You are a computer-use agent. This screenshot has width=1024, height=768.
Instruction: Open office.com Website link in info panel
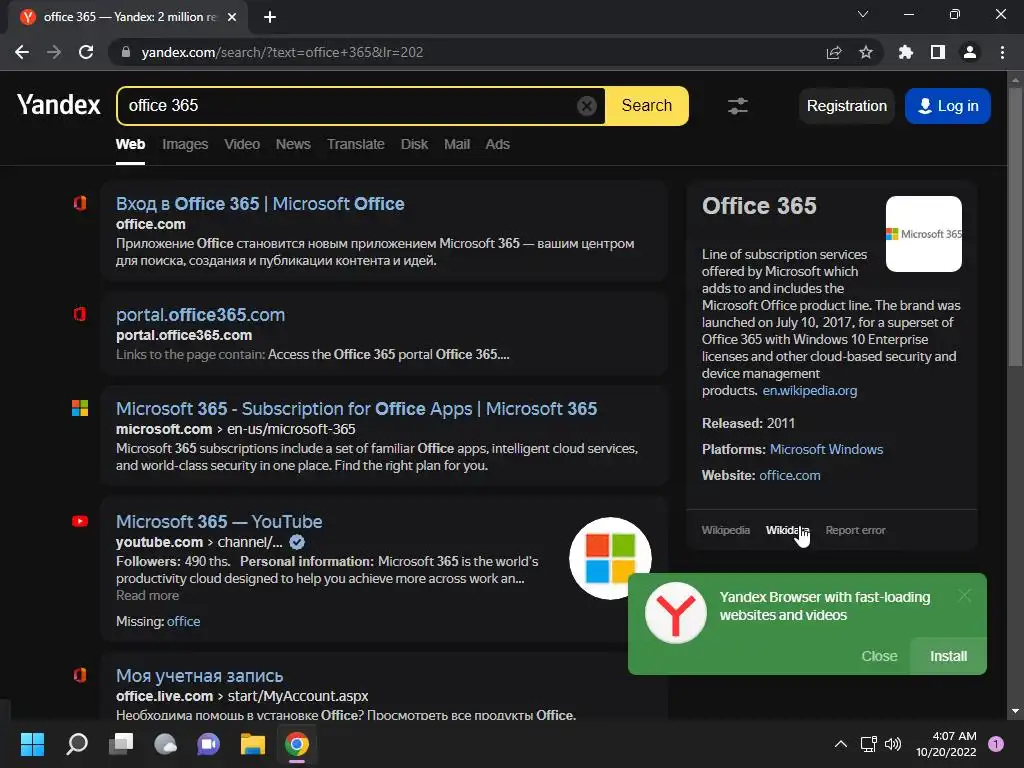click(x=790, y=475)
